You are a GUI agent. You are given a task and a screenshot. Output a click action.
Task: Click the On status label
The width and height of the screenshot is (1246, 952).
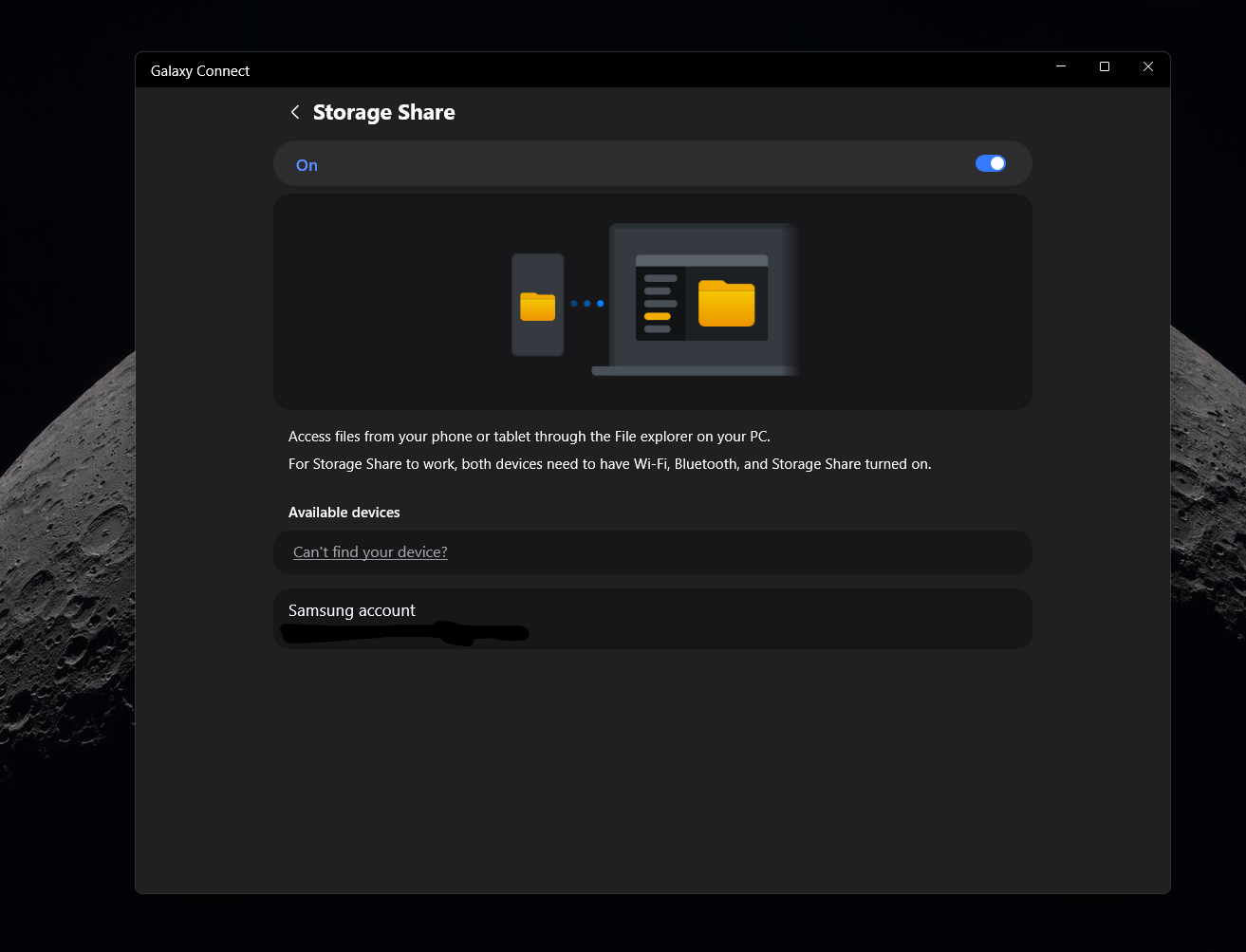coord(306,164)
